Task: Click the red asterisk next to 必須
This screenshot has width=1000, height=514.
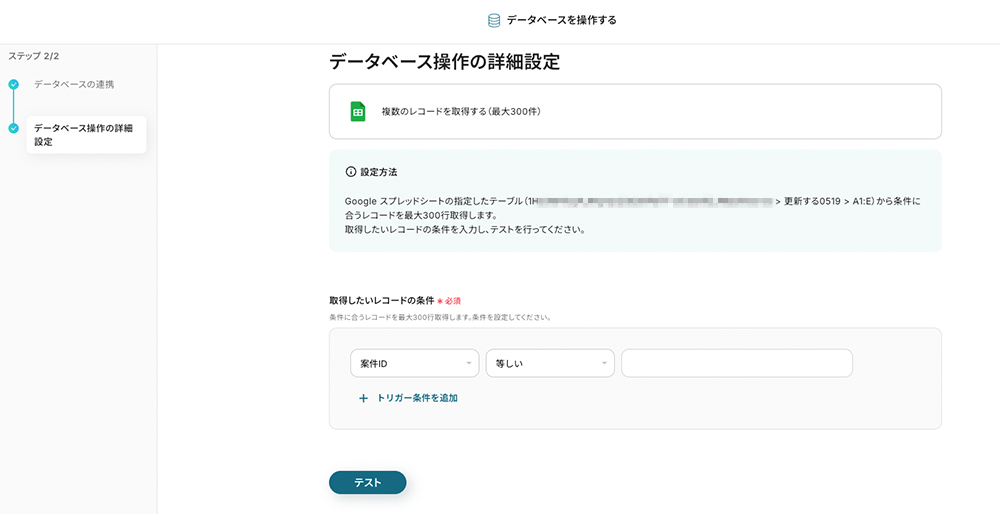Action: pyautogui.click(x=440, y=301)
